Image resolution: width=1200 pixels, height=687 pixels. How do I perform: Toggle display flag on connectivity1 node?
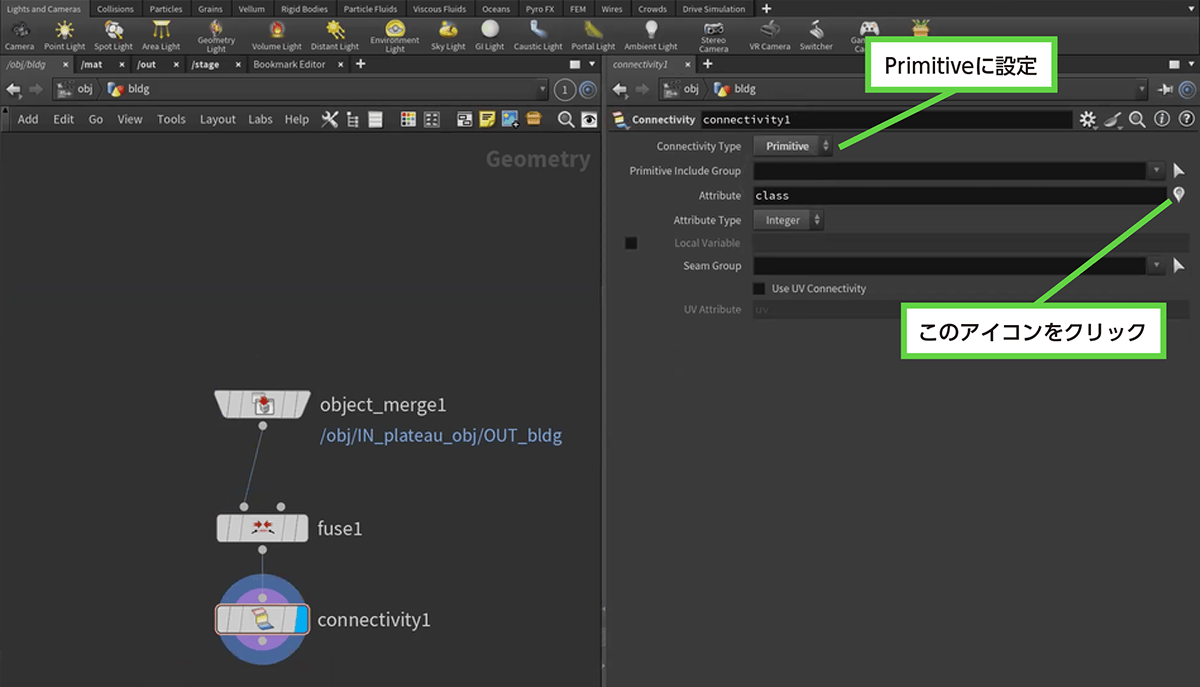click(x=299, y=620)
